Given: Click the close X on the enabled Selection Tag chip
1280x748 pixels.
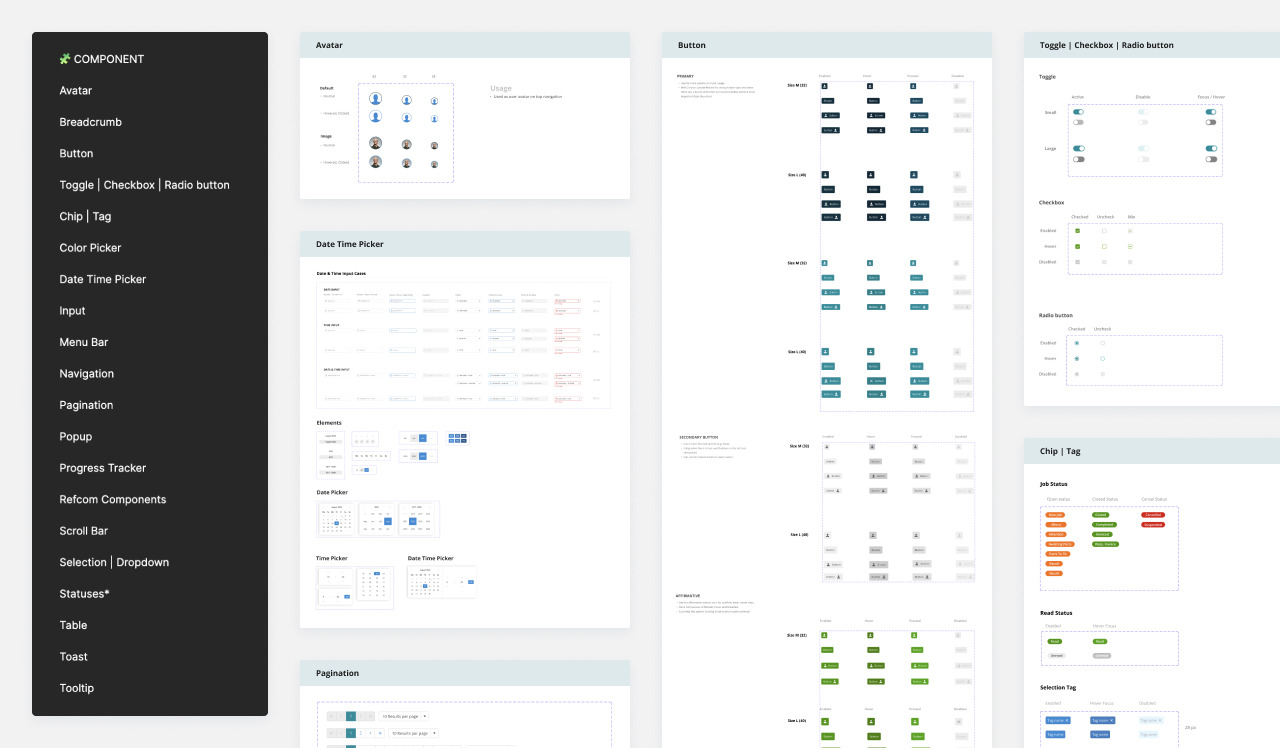Looking at the screenshot, I should tap(1067, 720).
